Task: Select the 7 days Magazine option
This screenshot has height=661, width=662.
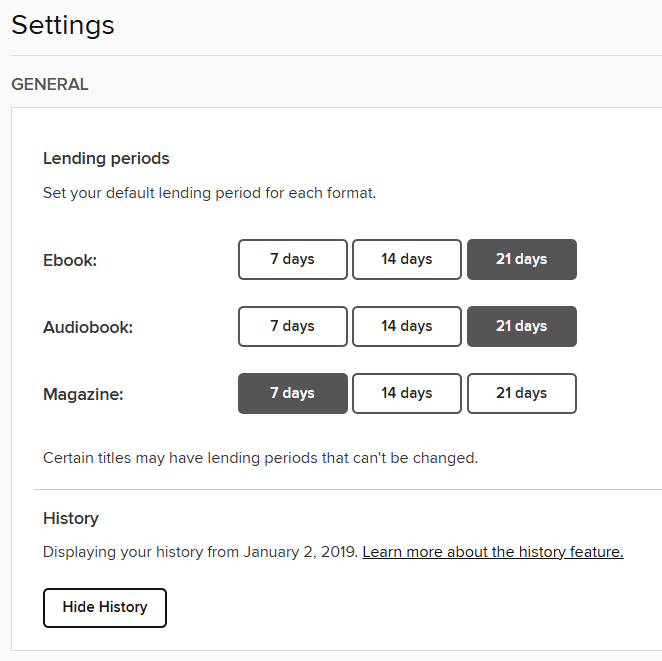Action: (x=292, y=393)
